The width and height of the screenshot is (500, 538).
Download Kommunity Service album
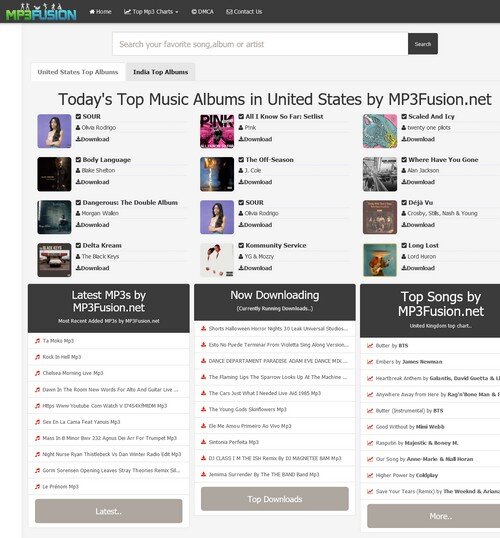pos(255,268)
